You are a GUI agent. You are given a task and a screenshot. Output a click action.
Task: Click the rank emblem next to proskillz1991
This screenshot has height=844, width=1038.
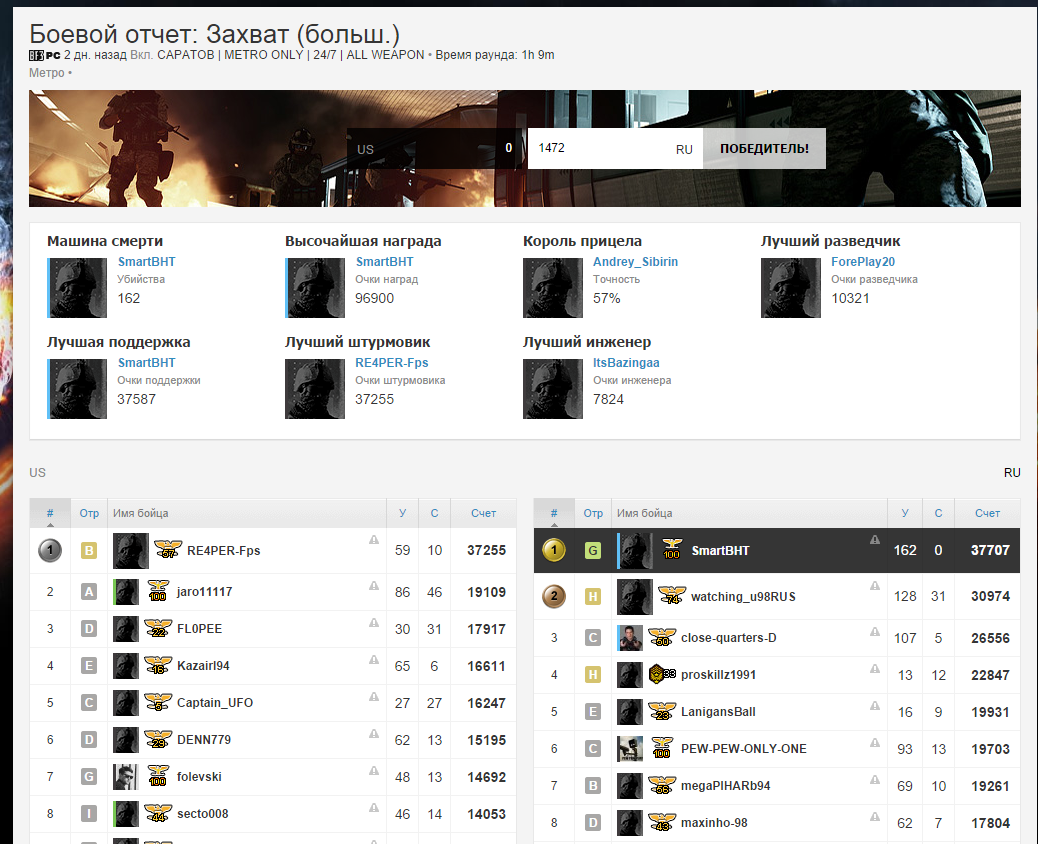point(659,674)
